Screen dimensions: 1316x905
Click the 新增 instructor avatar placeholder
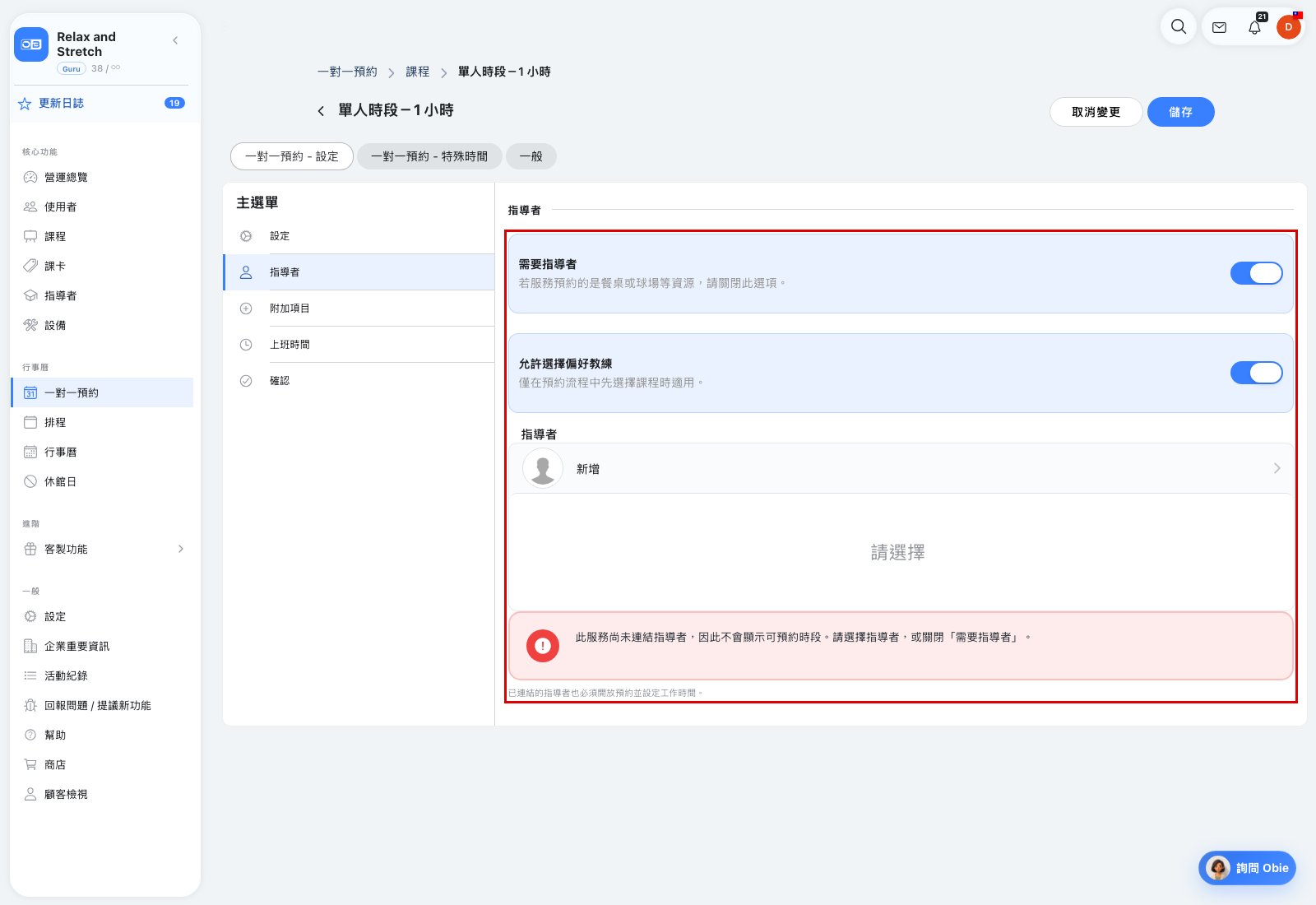tap(543, 468)
